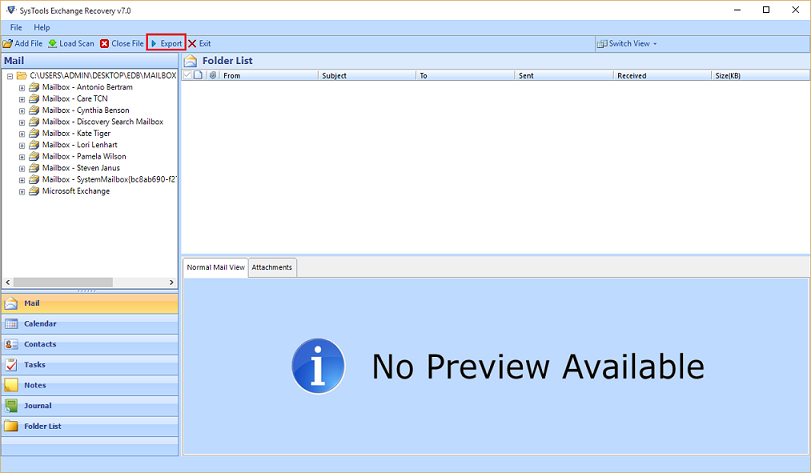Open the Contacts navigation pane
The height and width of the screenshot is (473, 811).
[x=90, y=344]
